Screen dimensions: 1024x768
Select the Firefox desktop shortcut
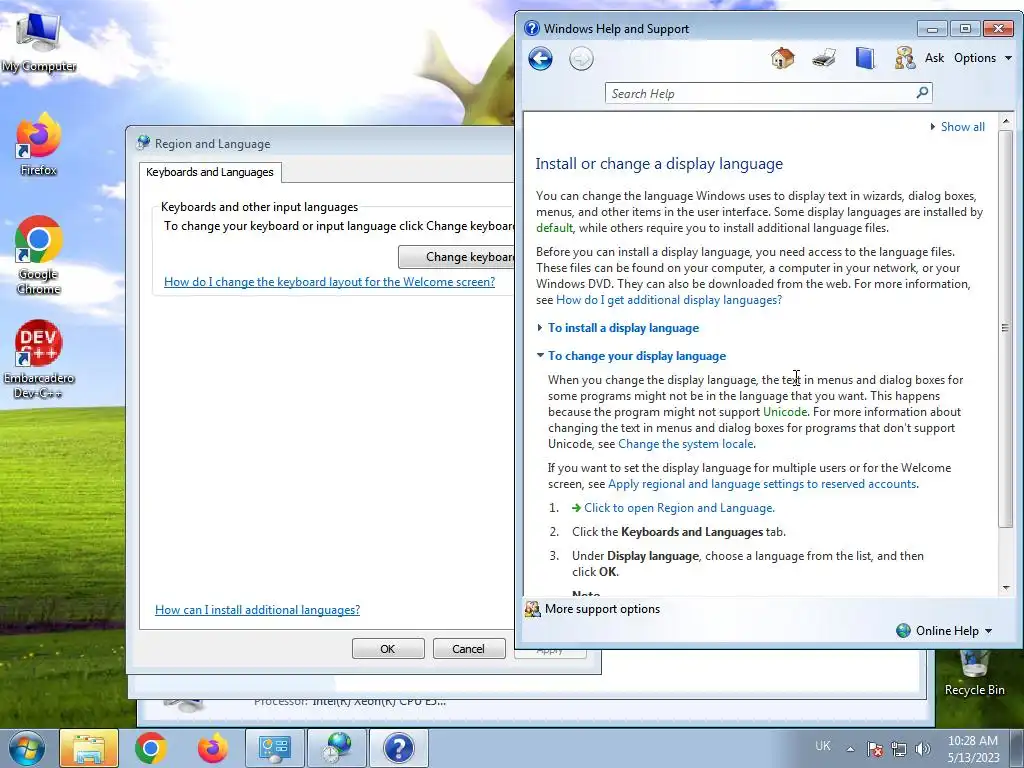(x=39, y=144)
